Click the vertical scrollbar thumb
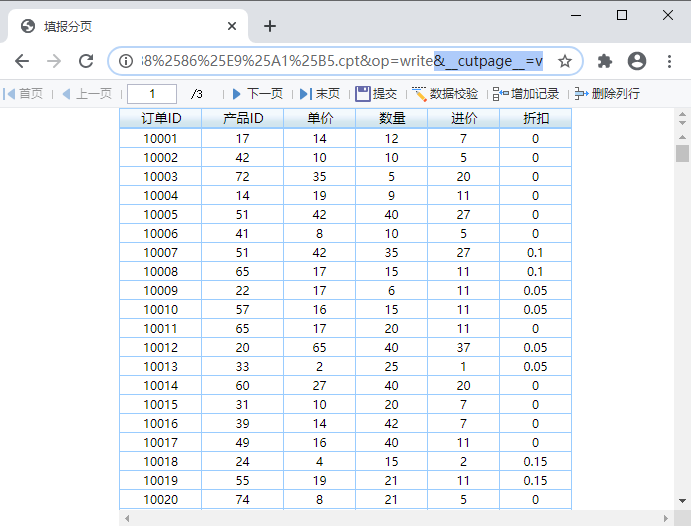691x526 pixels. tap(682, 153)
